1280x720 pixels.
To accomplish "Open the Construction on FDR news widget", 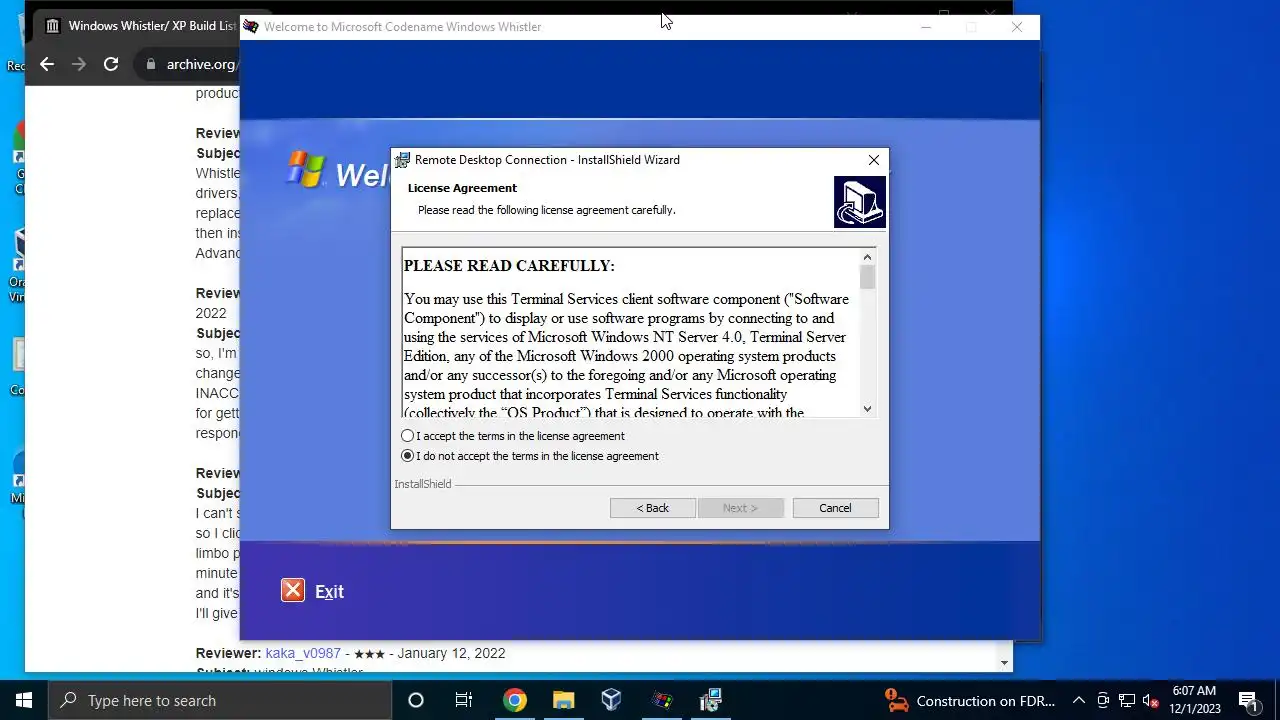I will coord(970,700).
